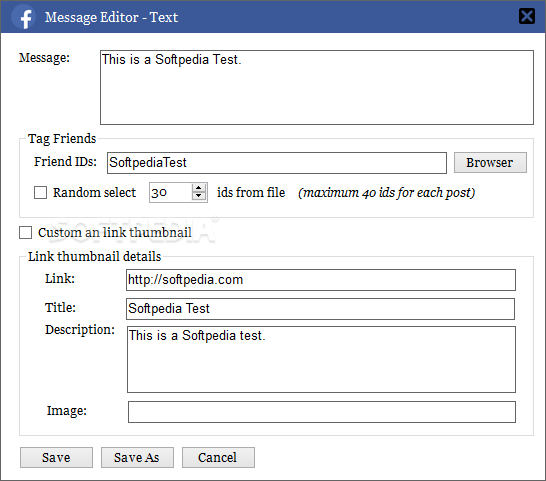Select the Title field containing Softpedia Test
Screen dimensions: 546x481
[320, 309]
